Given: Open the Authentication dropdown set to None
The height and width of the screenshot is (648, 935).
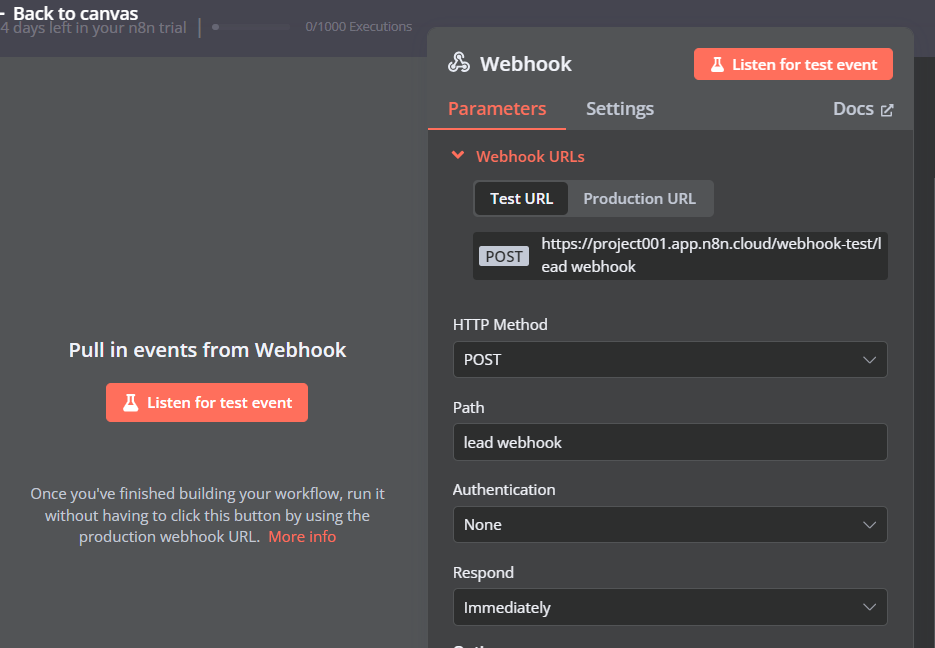Looking at the screenshot, I should [x=670, y=525].
